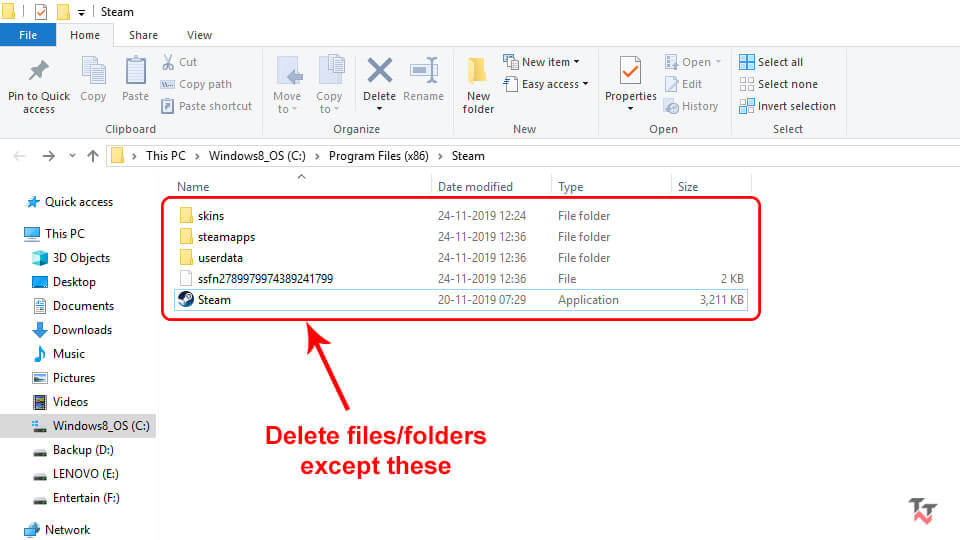Viewport: 960px width, 540px height.
Task: Click the red Delete X icon
Action: coord(380,70)
